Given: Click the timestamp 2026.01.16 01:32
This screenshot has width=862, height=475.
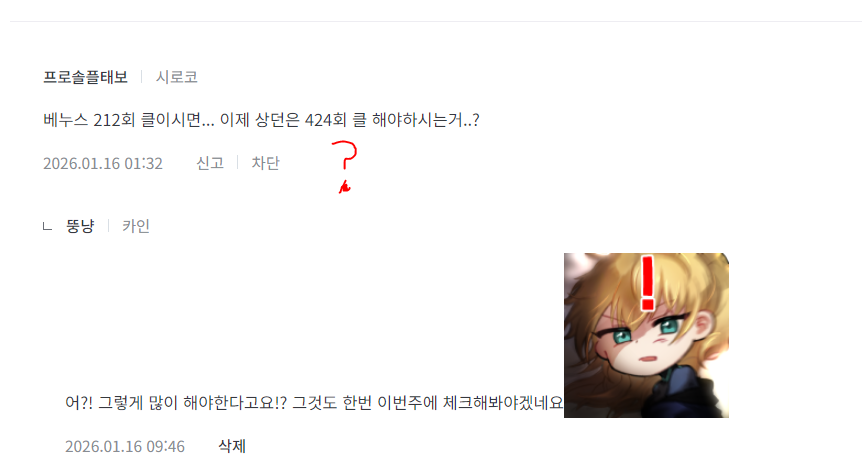Looking at the screenshot, I should 103,163.
